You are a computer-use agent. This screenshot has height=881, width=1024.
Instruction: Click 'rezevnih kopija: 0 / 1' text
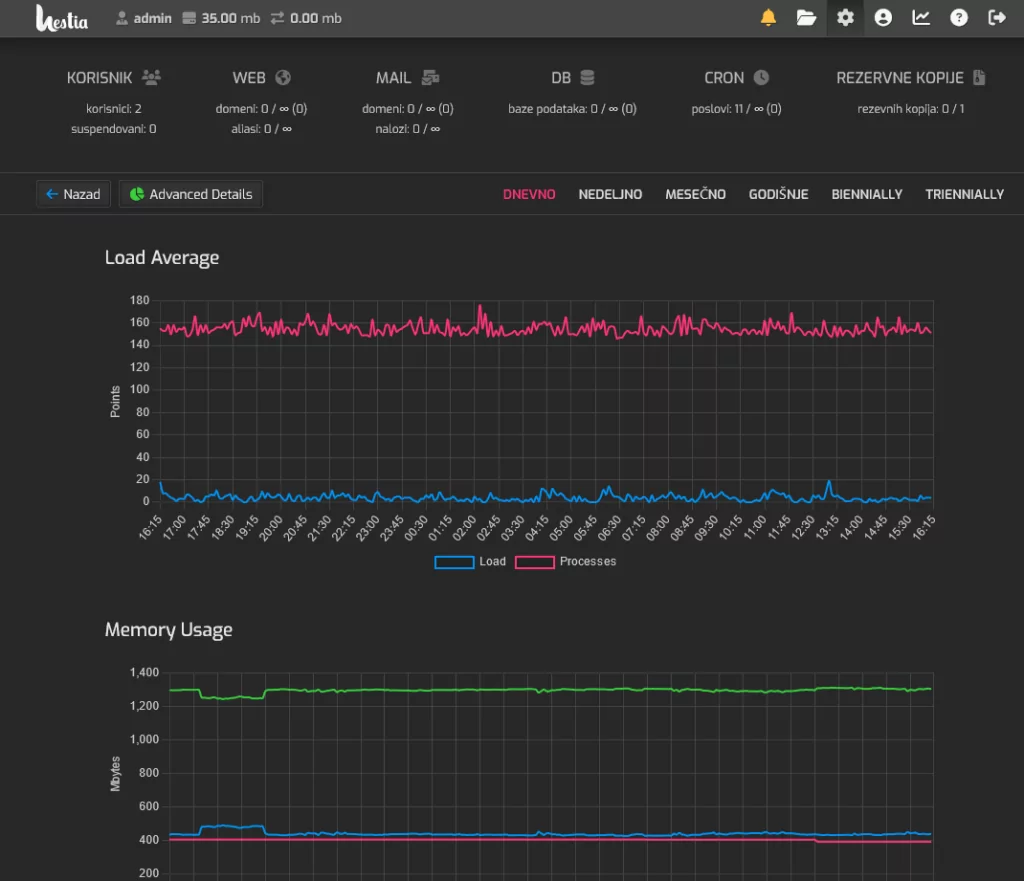point(910,108)
